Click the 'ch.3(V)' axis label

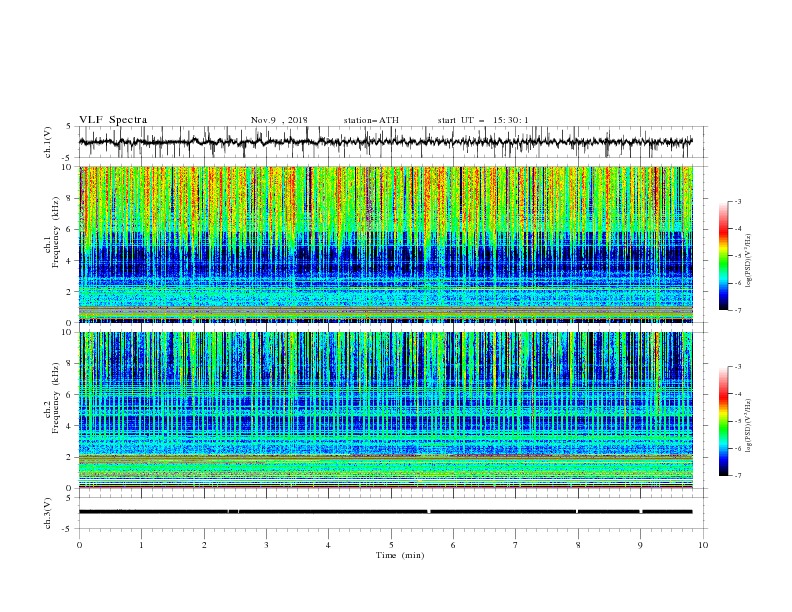point(48,513)
